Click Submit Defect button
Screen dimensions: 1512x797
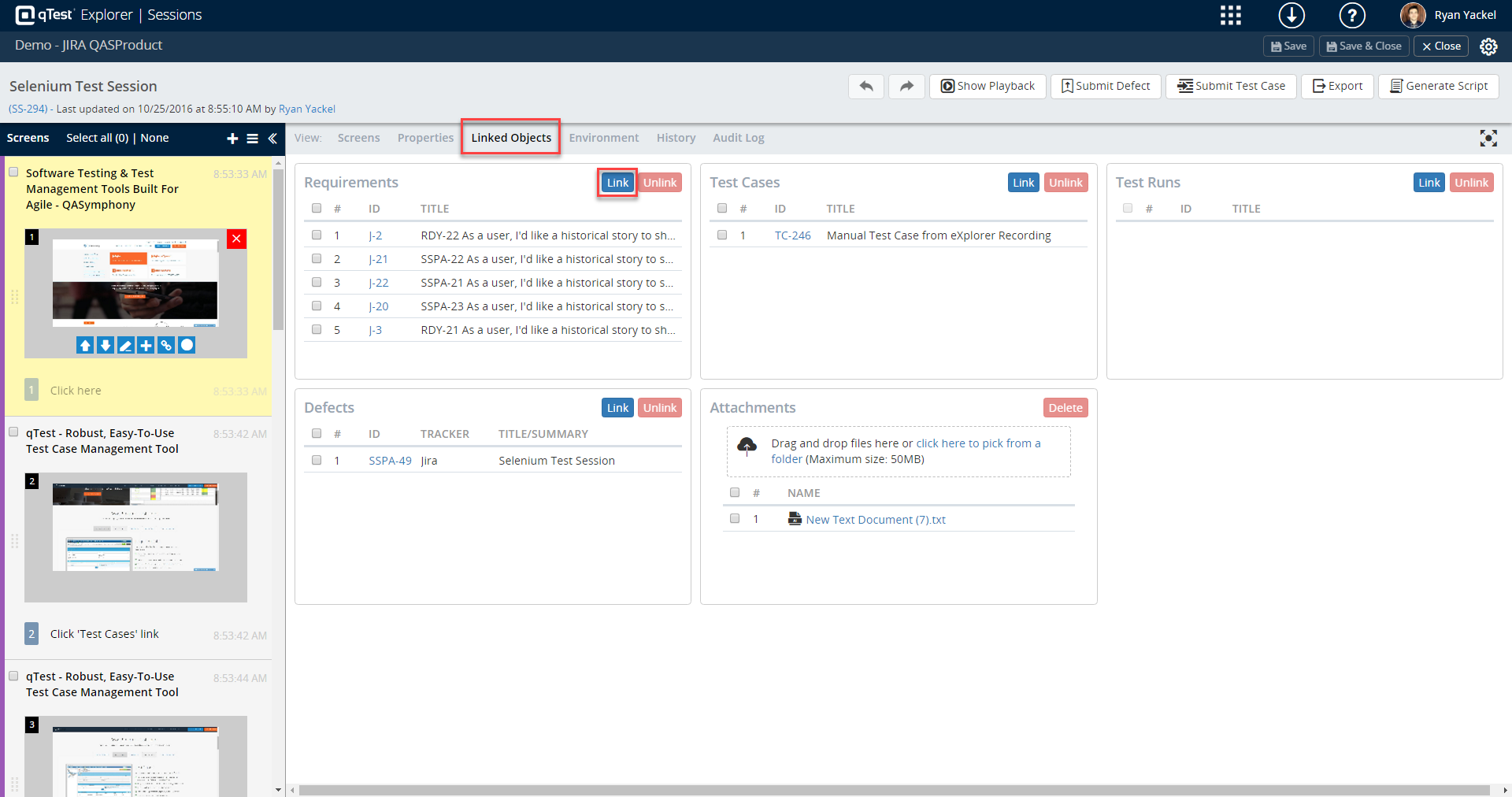[x=1106, y=86]
